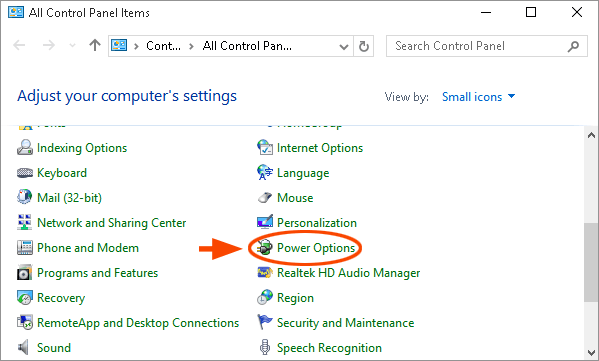Go up one folder level
This screenshot has height=361, width=599.
tap(95, 45)
